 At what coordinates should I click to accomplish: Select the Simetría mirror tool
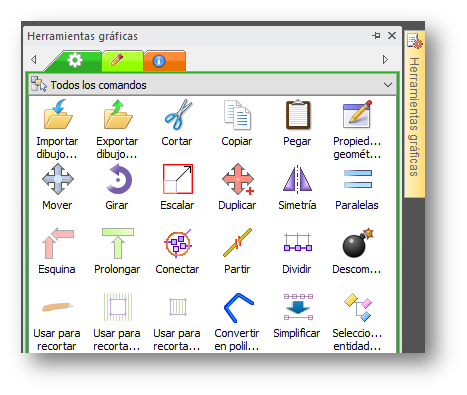[298, 179]
